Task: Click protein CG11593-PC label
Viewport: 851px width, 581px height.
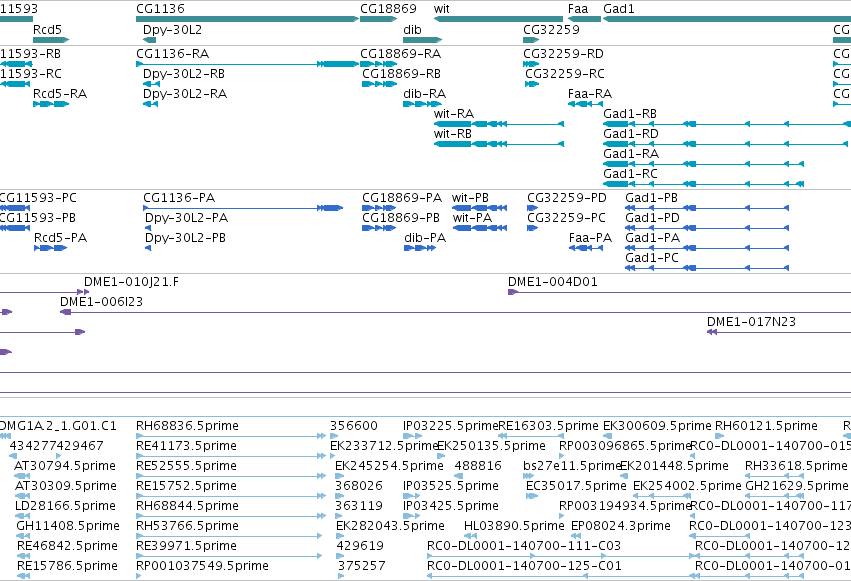Action: tap(38, 198)
